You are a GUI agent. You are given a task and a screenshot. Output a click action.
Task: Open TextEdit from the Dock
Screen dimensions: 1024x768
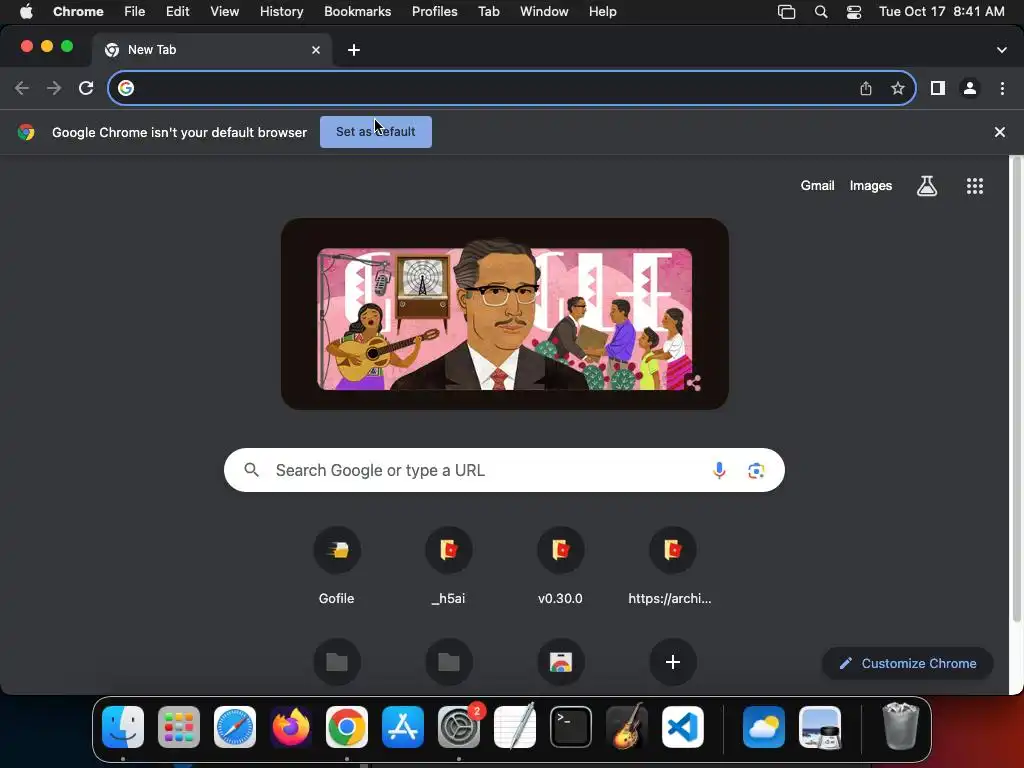(515, 726)
